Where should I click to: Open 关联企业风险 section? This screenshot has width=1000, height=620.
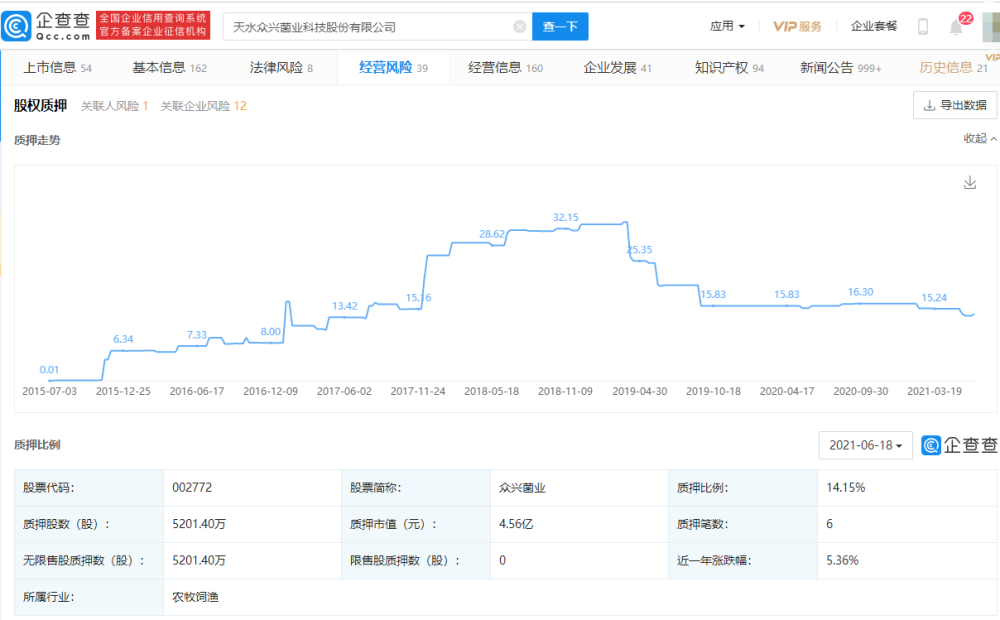pyautogui.click(x=203, y=106)
